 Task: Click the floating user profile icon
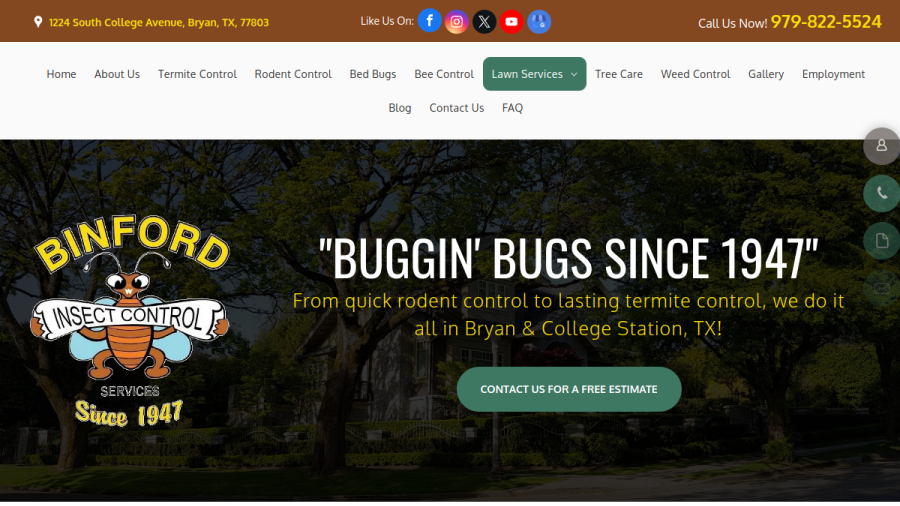point(882,146)
